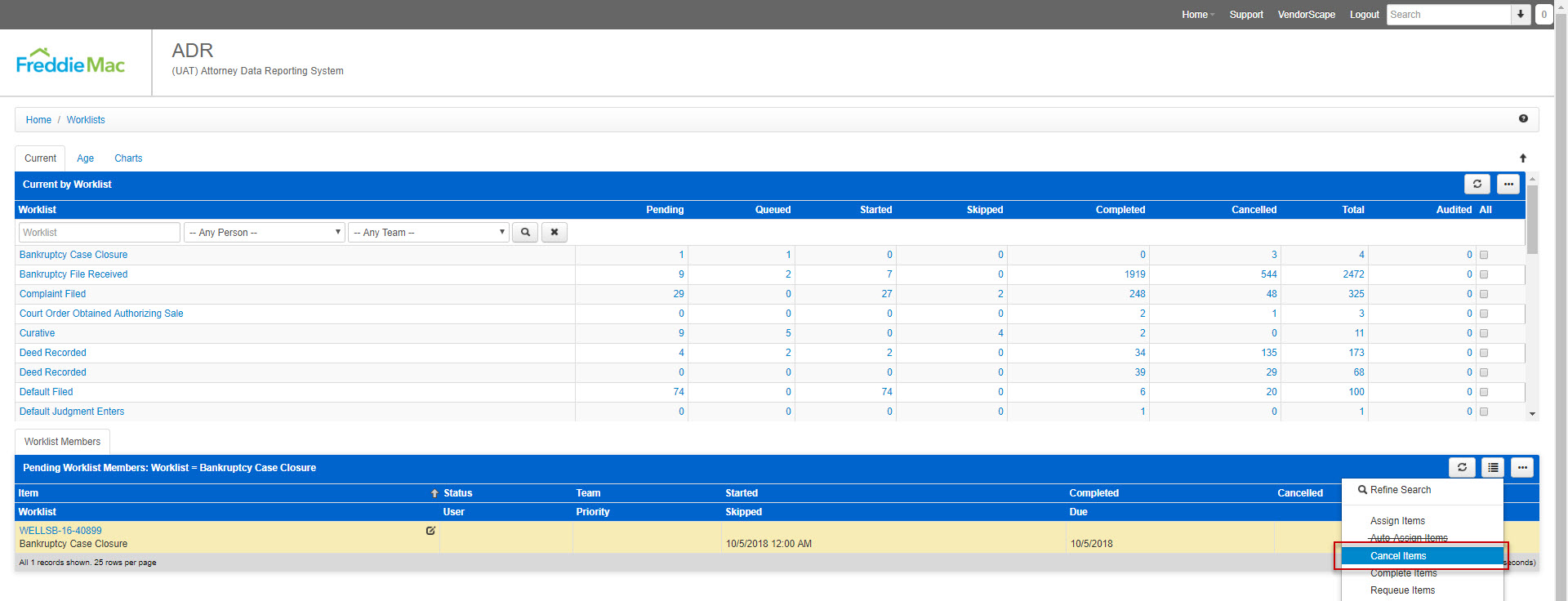Expand the Home menu in top bar
Screen dimensions: 1568x601
pos(1198,15)
